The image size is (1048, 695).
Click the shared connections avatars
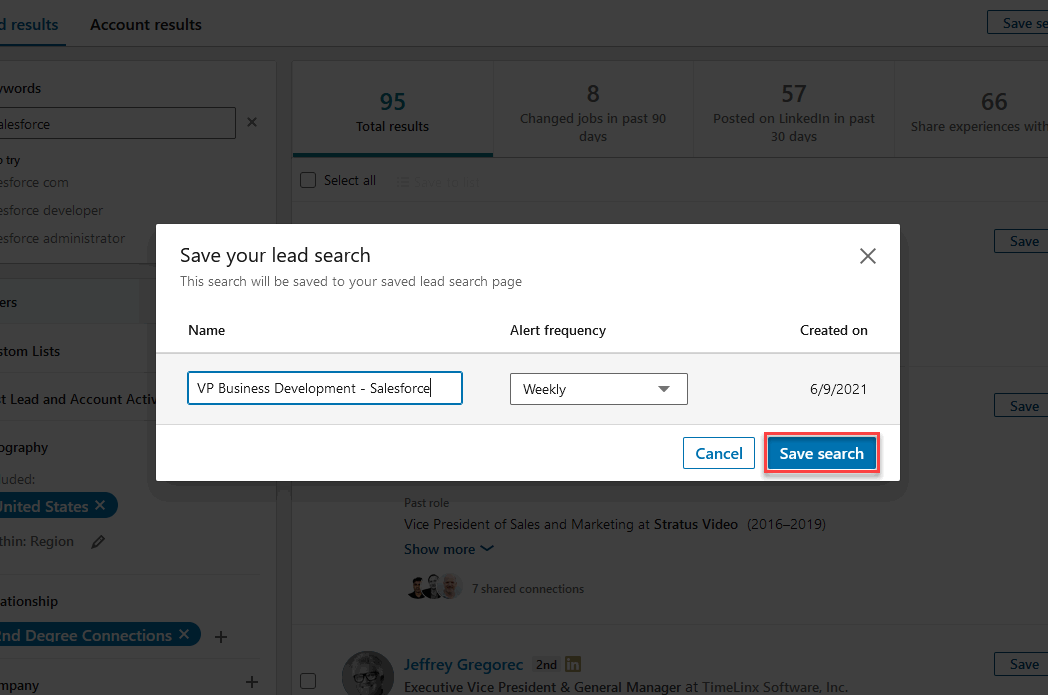pyautogui.click(x=434, y=586)
